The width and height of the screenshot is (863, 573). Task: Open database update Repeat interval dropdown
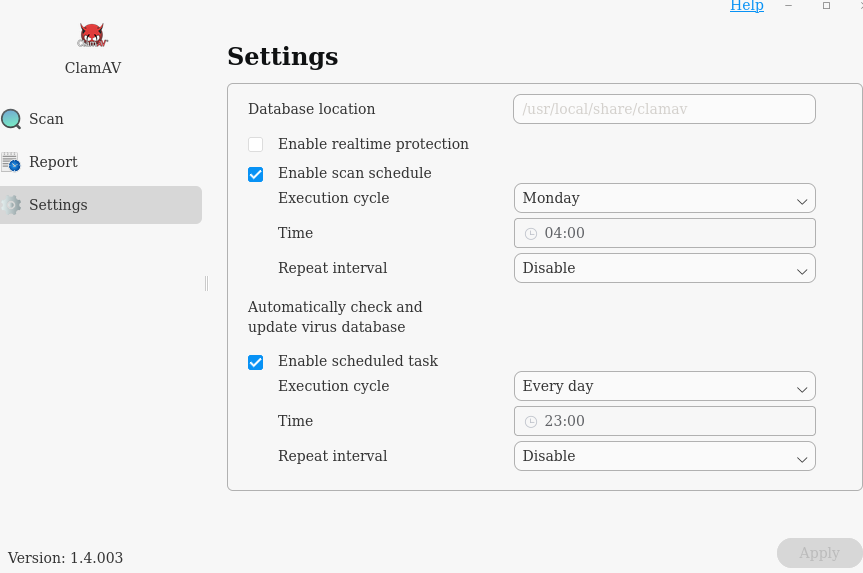point(664,456)
